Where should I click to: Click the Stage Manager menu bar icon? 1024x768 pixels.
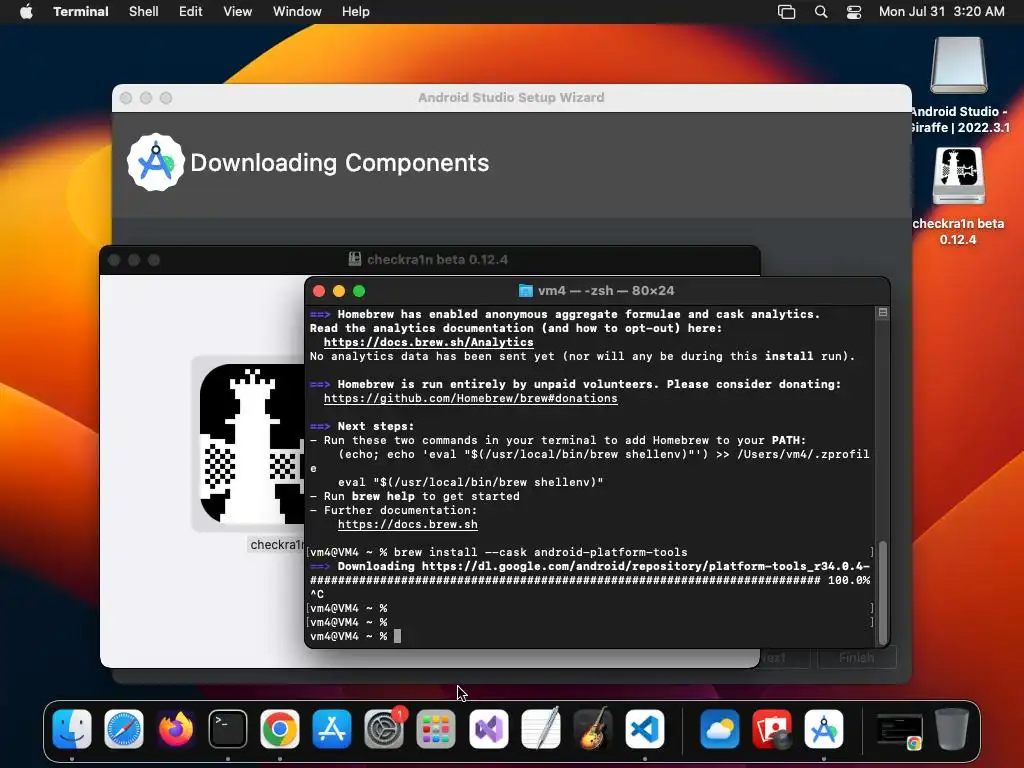coord(786,12)
